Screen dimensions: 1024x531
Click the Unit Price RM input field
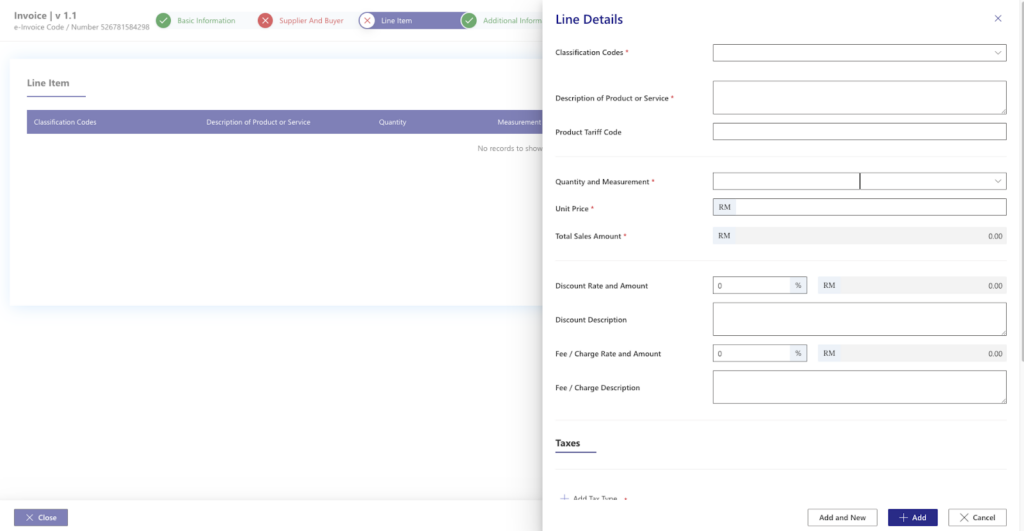868,207
